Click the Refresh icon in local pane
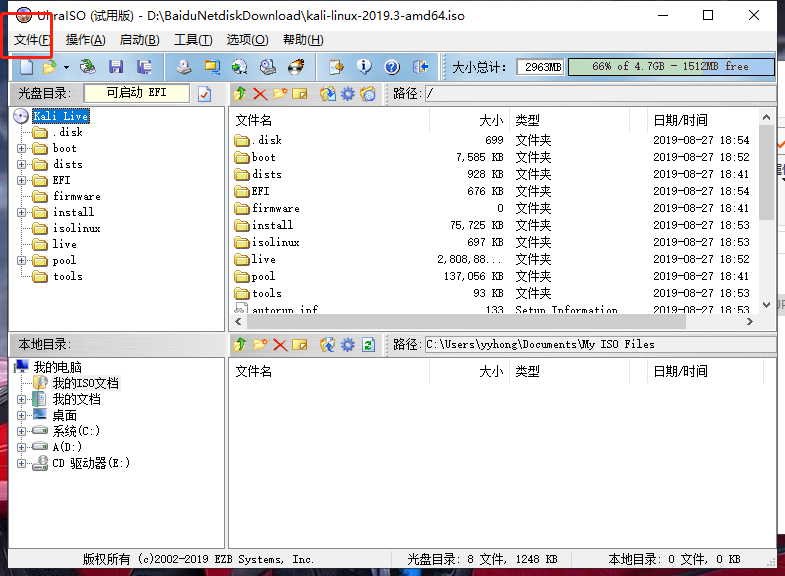Viewport: 785px width, 576px height. click(x=368, y=345)
